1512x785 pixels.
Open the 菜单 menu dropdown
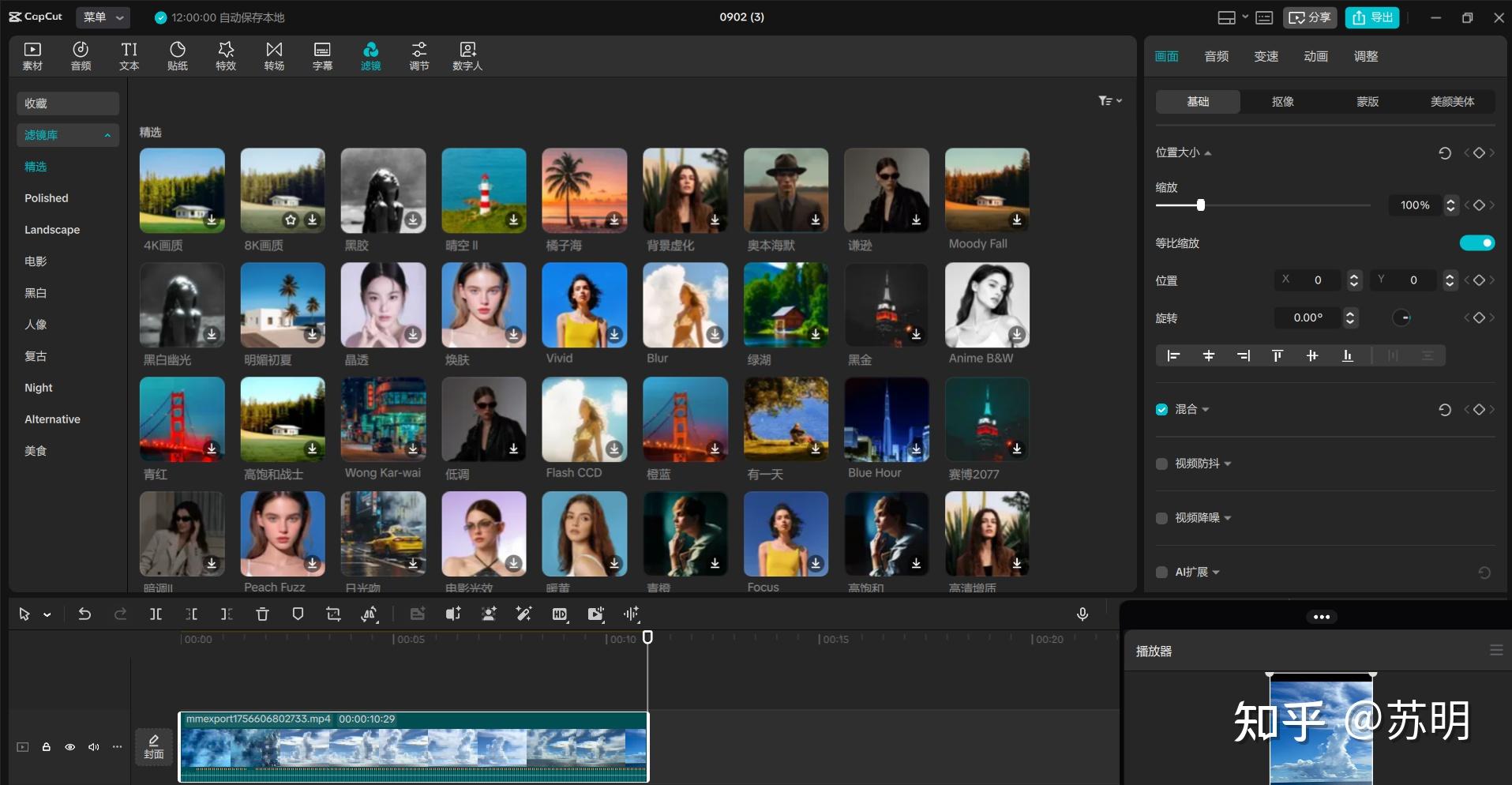(103, 17)
